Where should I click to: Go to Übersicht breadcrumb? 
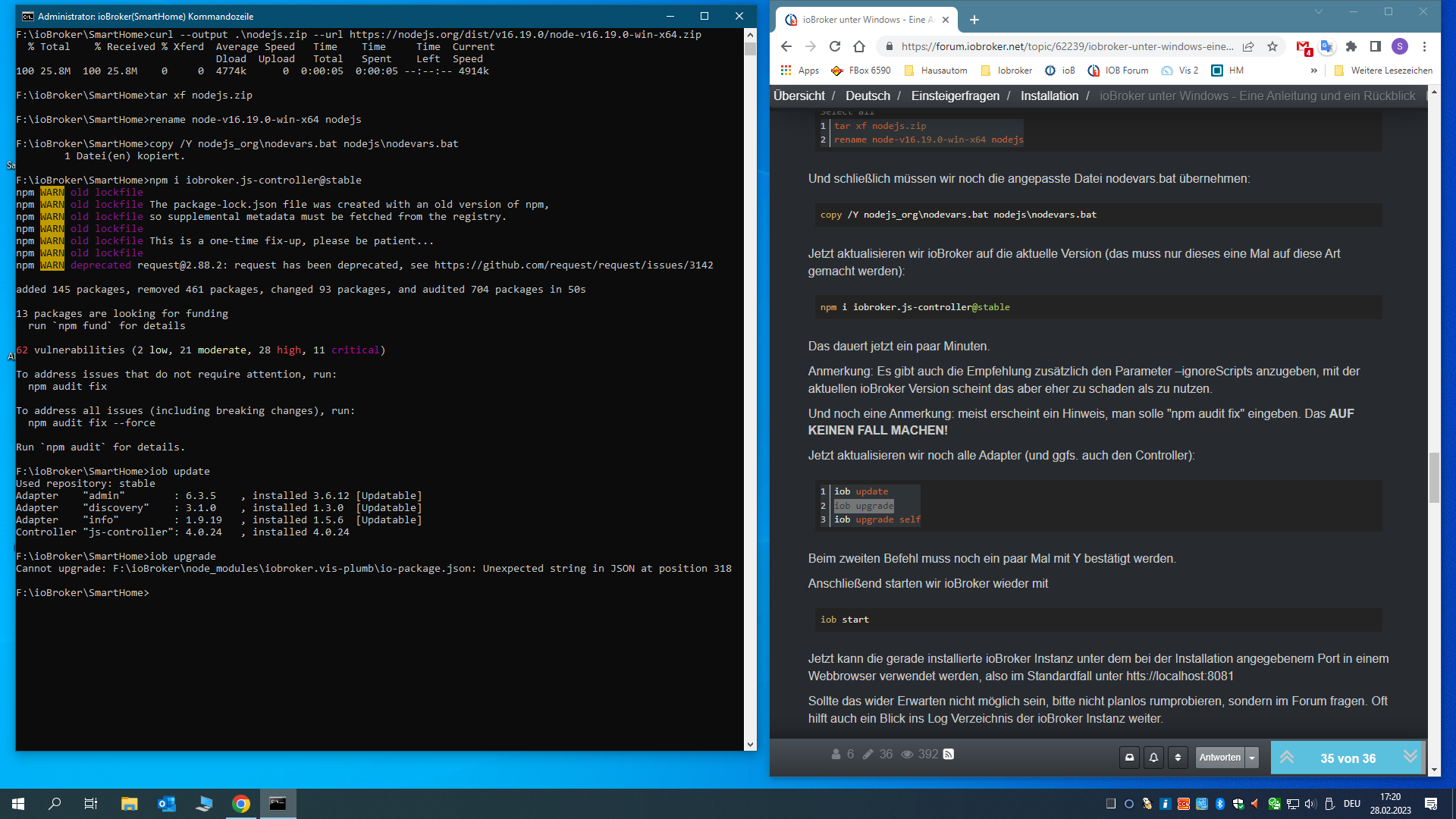(x=799, y=96)
